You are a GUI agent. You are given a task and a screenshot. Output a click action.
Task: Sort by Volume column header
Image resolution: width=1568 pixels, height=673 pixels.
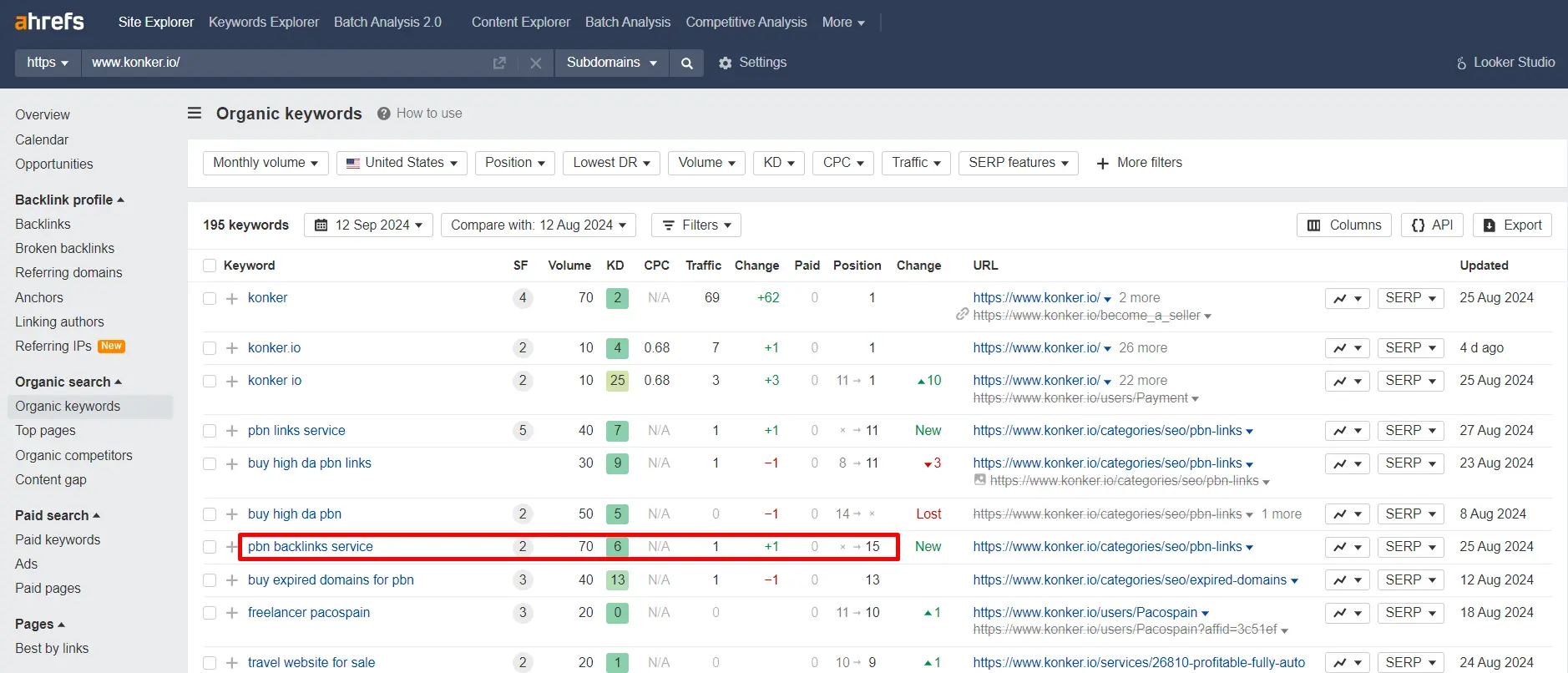click(569, 266)
